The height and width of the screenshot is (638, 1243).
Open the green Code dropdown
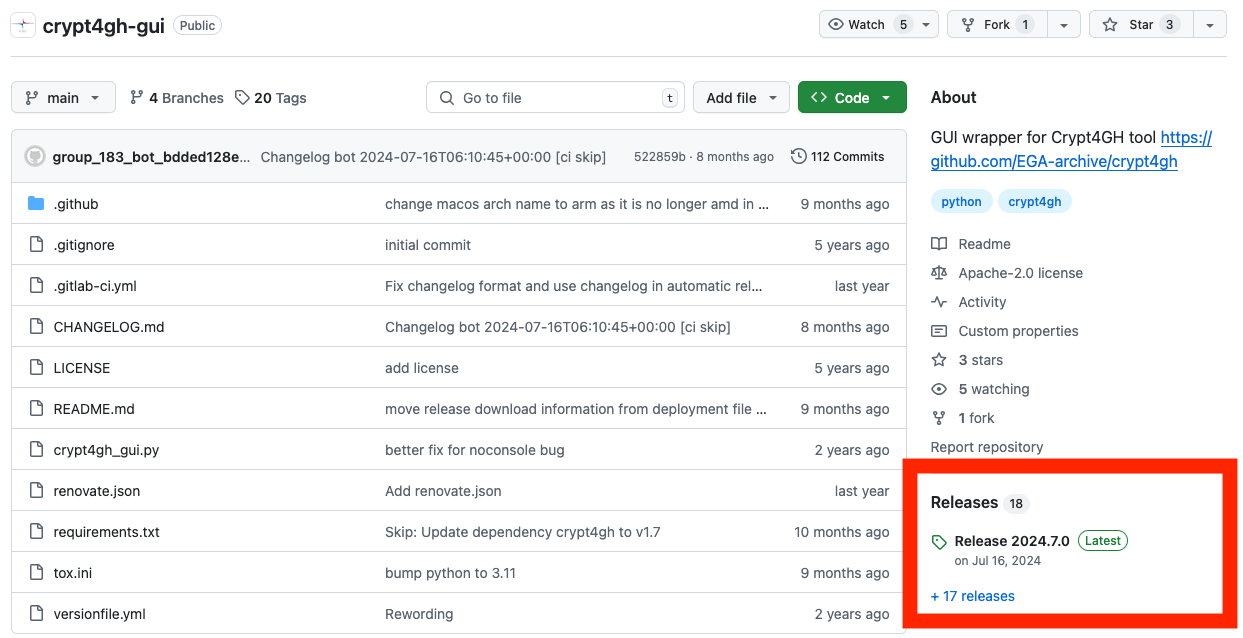coord(852,98)
